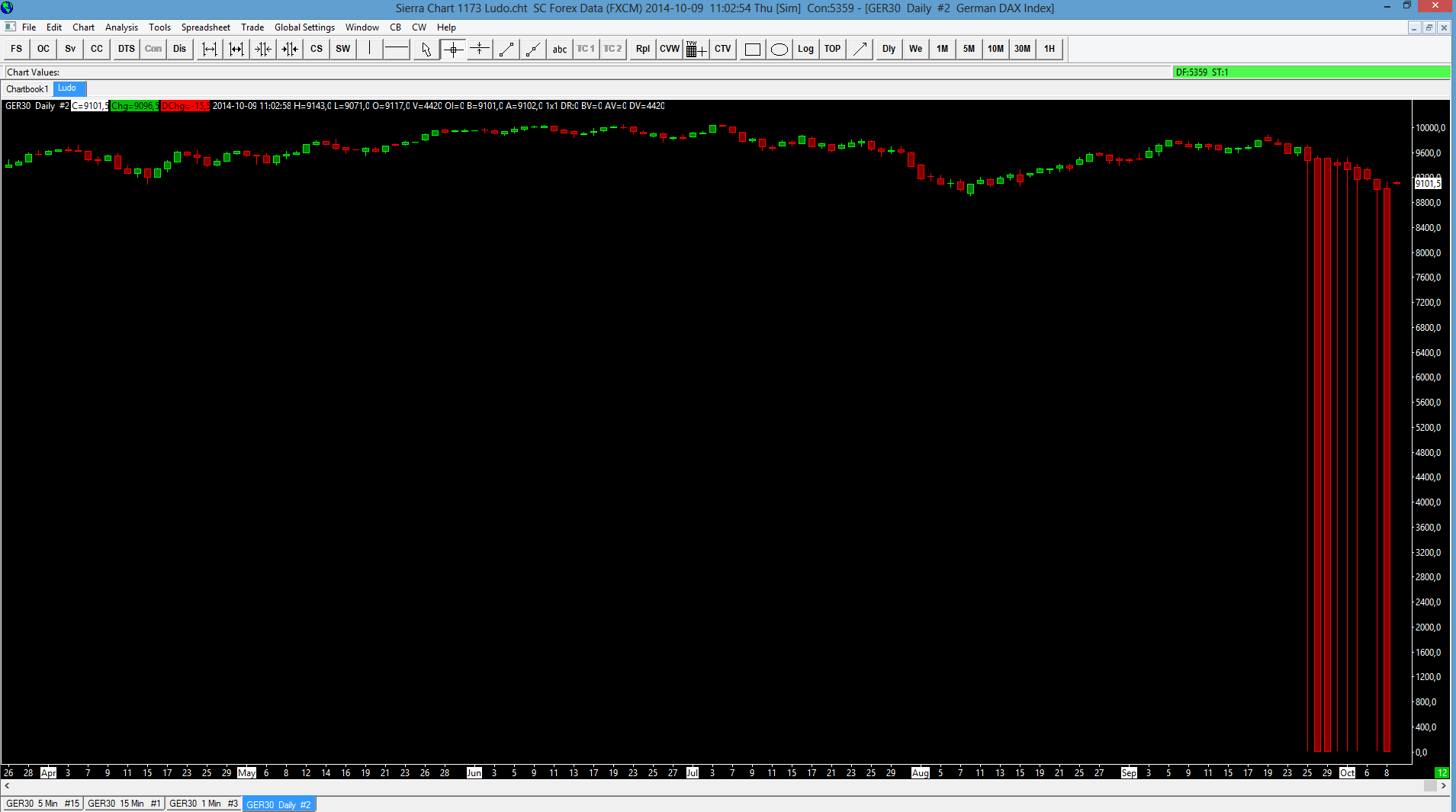The image size is (1456, 812).
Task: Click the SW toolbar button
Action: [x=343, y=49]
